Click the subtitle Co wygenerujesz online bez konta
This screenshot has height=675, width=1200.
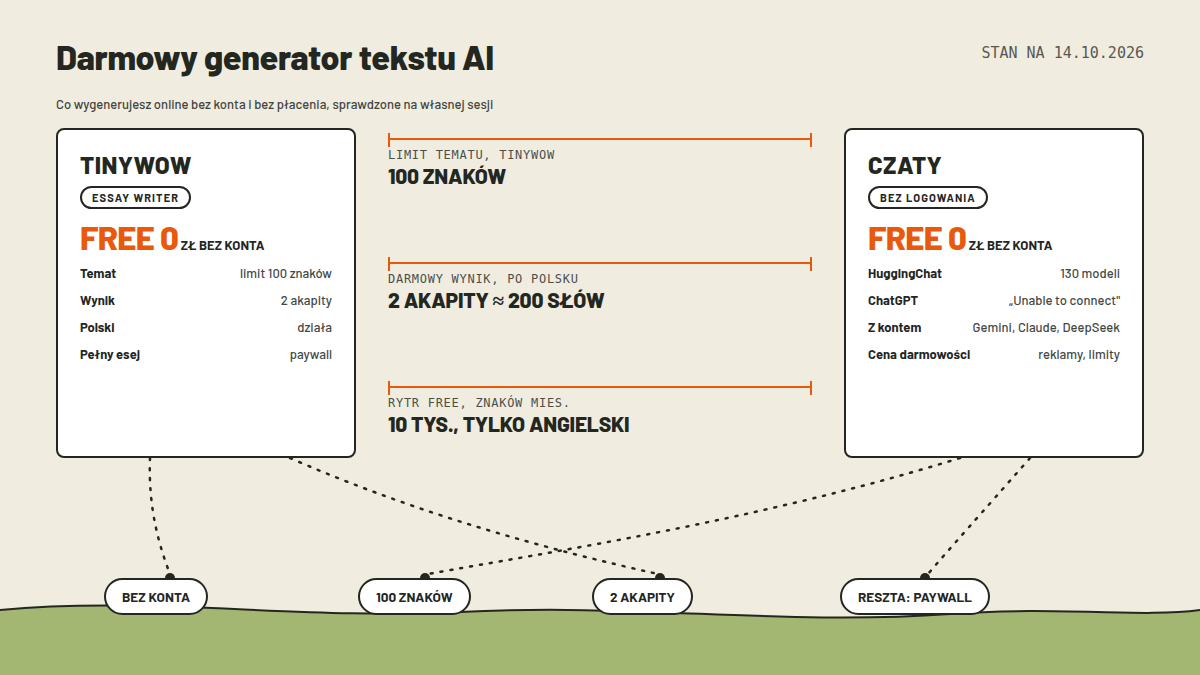click(275, 104)
